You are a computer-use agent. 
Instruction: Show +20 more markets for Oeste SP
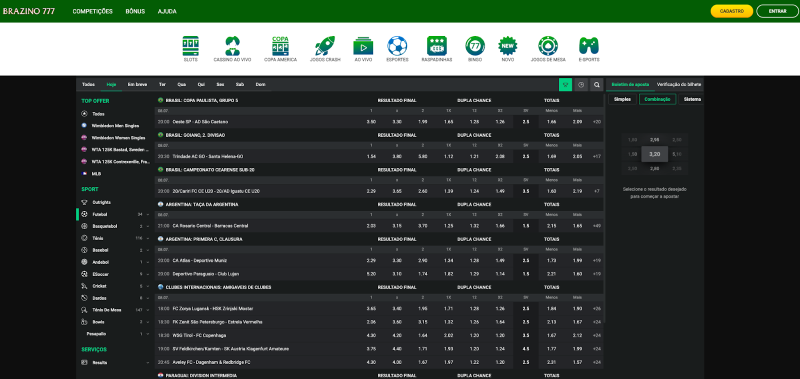coord(596,122)
